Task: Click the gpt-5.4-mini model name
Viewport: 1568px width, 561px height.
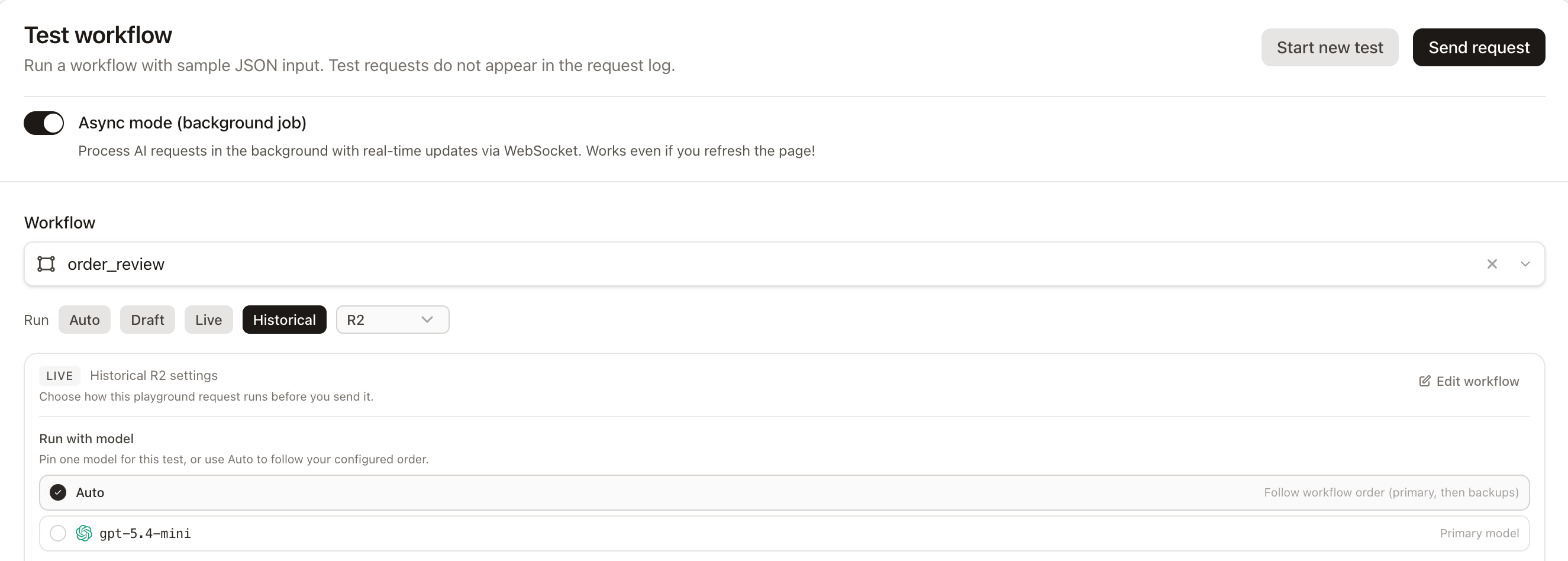Action: click(x=145, y=534)
